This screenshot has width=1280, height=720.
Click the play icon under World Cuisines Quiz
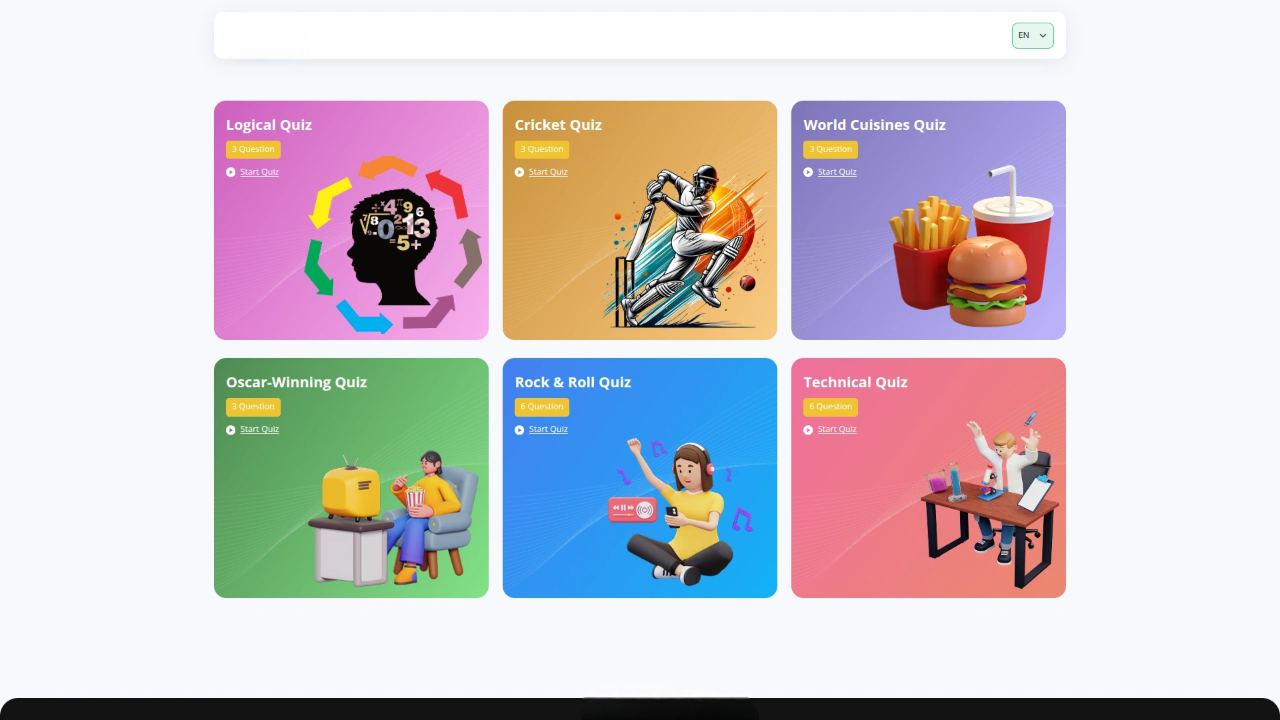pyautogui.click(x=808, y=172)
